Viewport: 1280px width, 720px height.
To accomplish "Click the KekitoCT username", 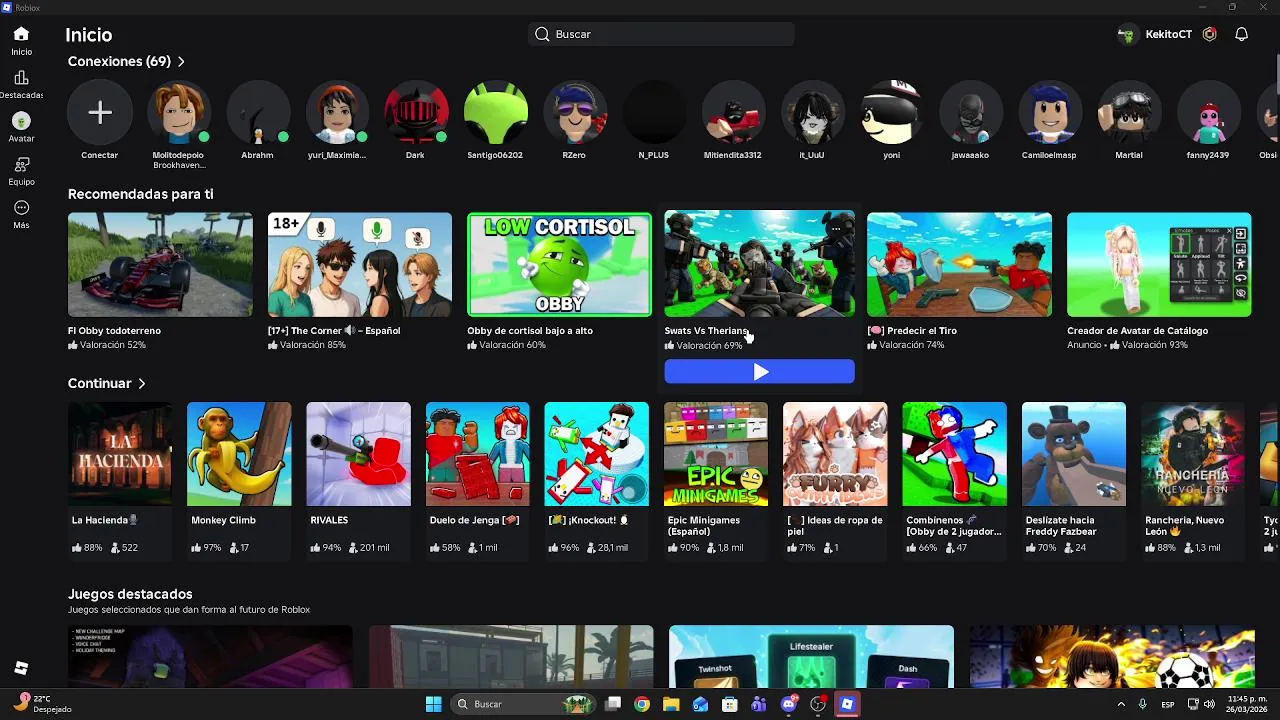I will pos(1169,34).
